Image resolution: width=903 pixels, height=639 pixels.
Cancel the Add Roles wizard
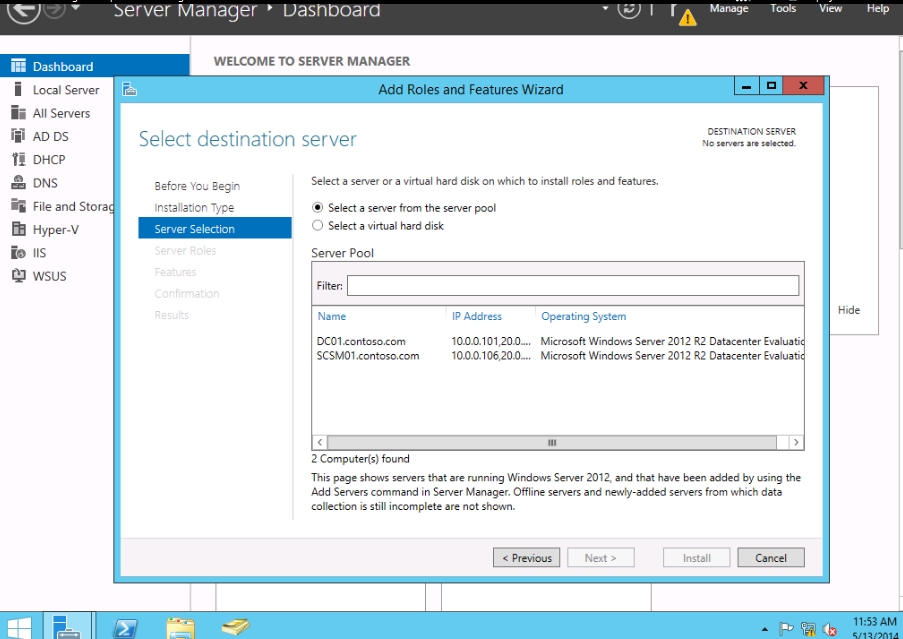click(x=770, y=558)
